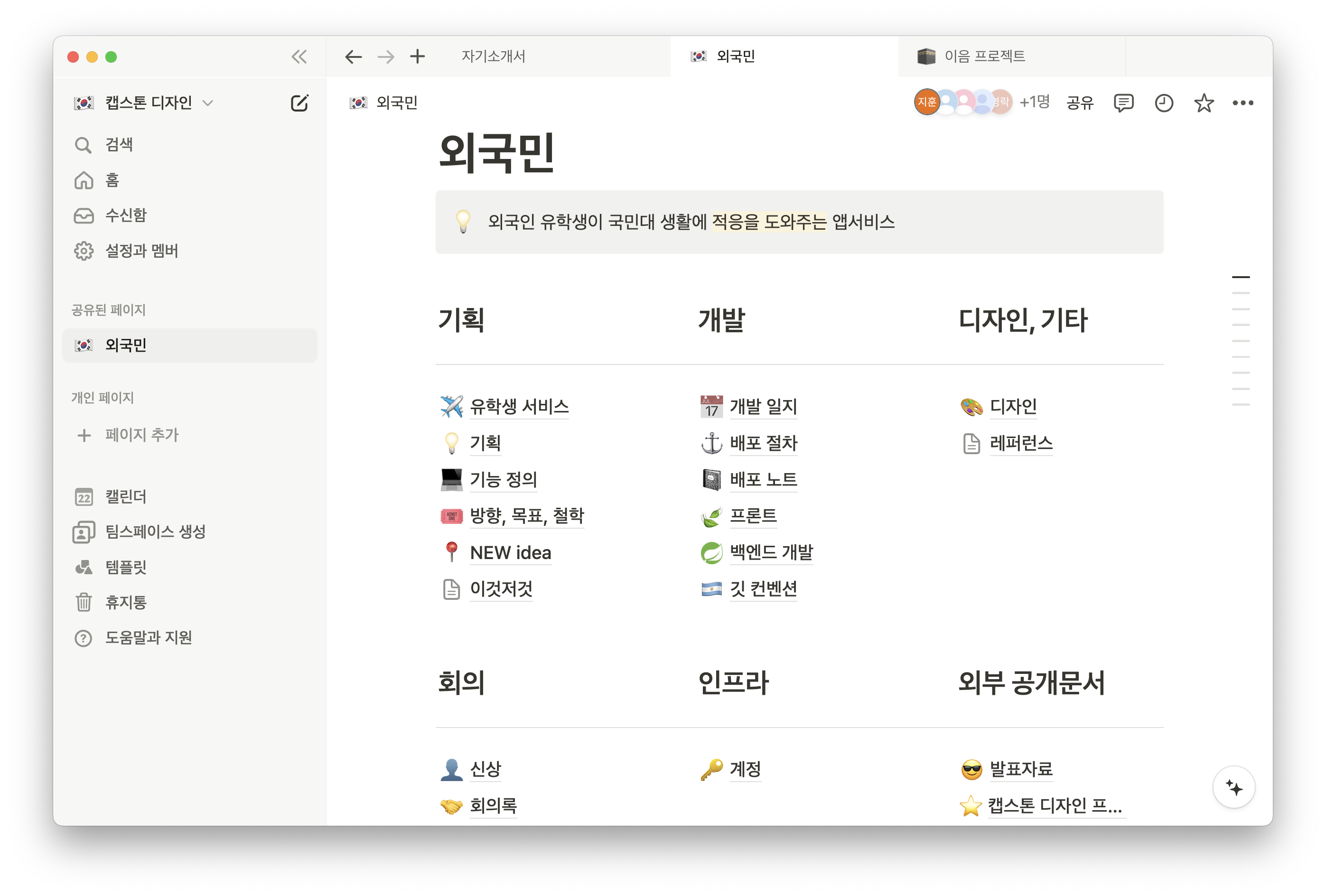
Task: Create a new page with the compose icon
Action: click(299, 103)
